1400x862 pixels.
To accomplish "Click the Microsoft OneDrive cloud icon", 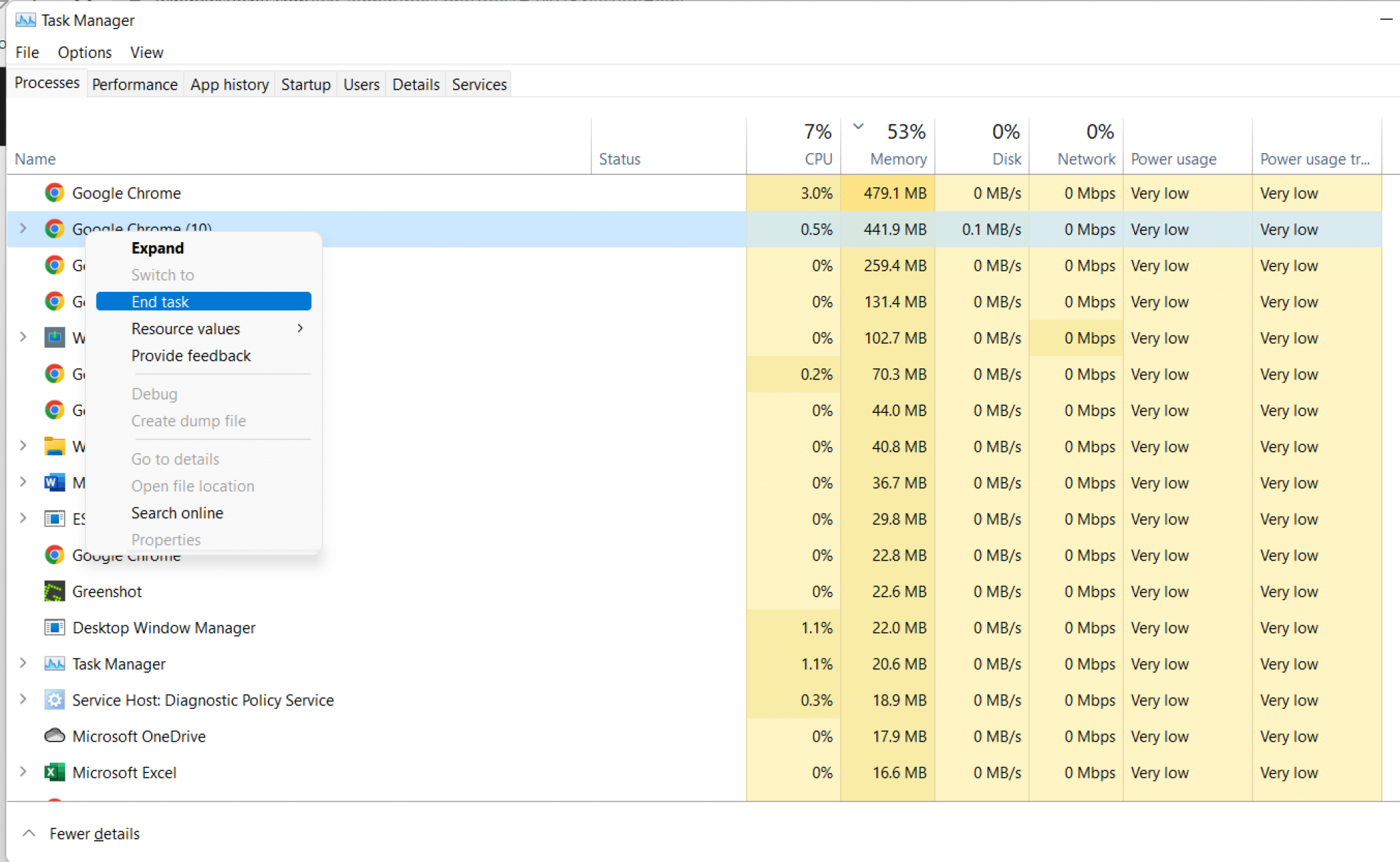I will pyautogui.click(x=55, y=736).
